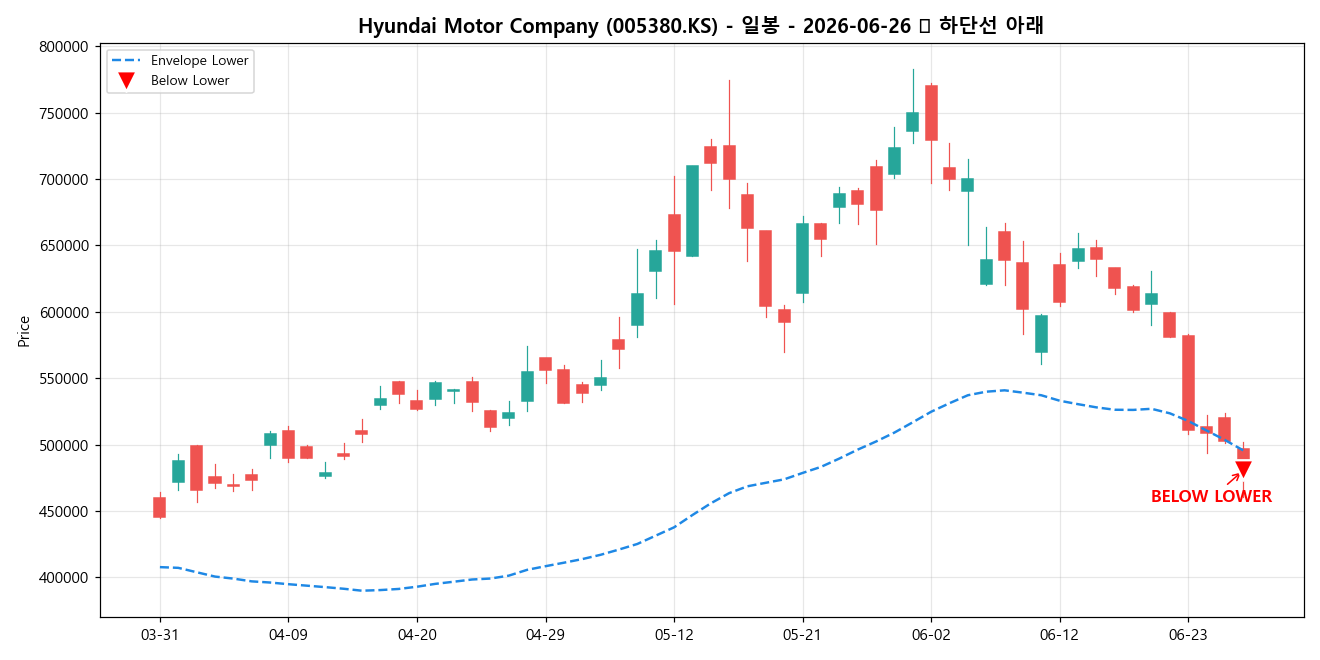Screen dimensions: 1320x660
Task: Click the 05-21 date label
Action: [x=802, y=635]
